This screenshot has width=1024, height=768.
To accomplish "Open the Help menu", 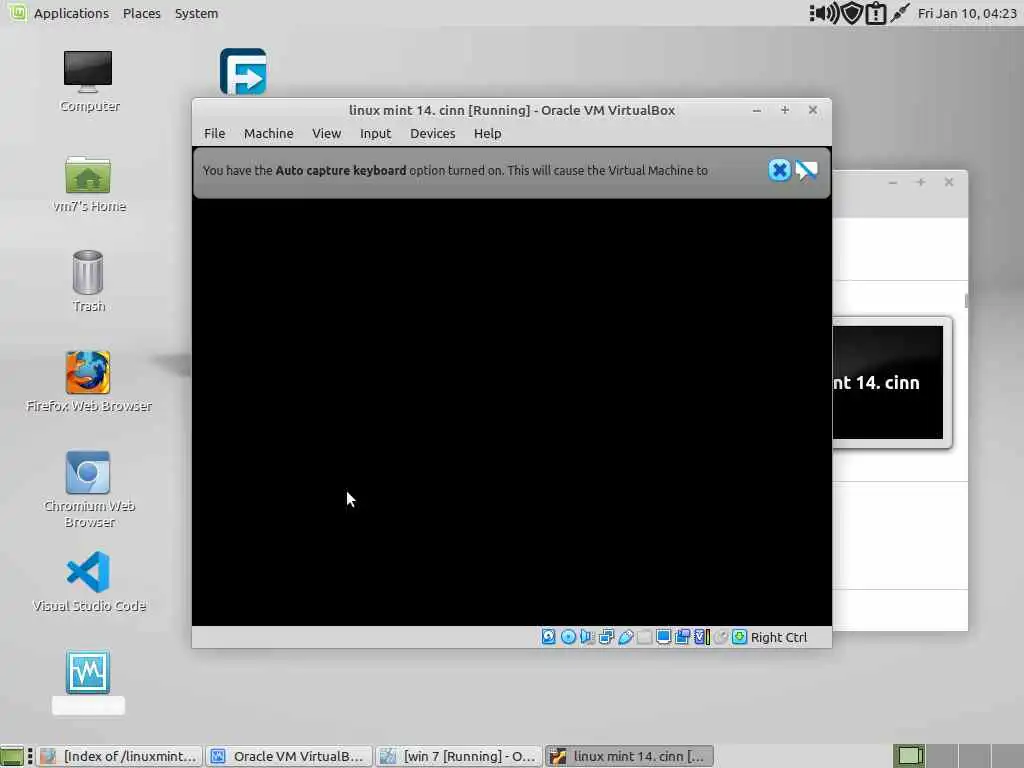I will coord(487,133).
